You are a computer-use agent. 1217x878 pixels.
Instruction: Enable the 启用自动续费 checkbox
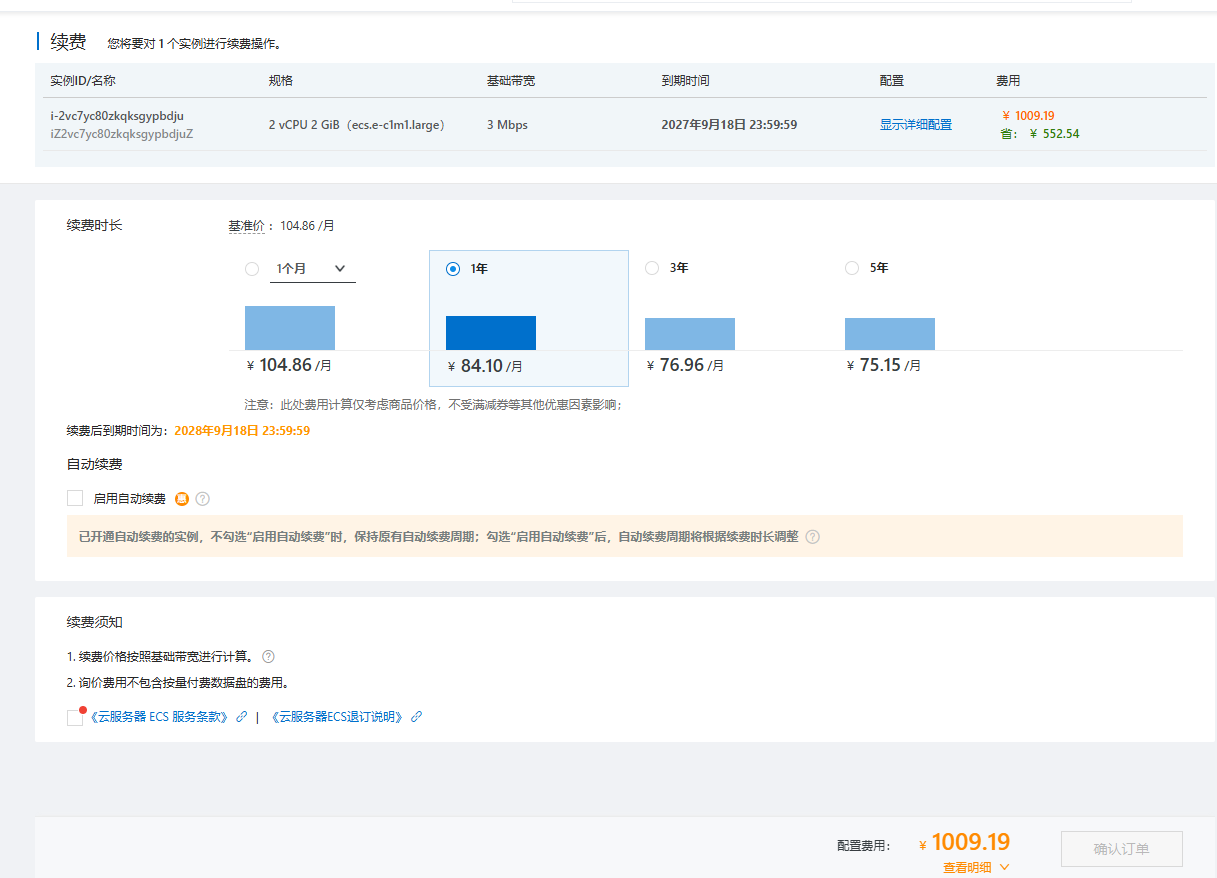tap(75, 498)
